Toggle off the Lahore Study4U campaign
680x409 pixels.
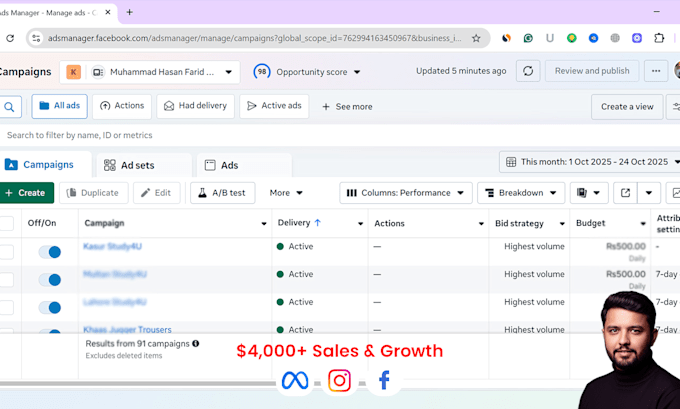(x=50, y=308)
